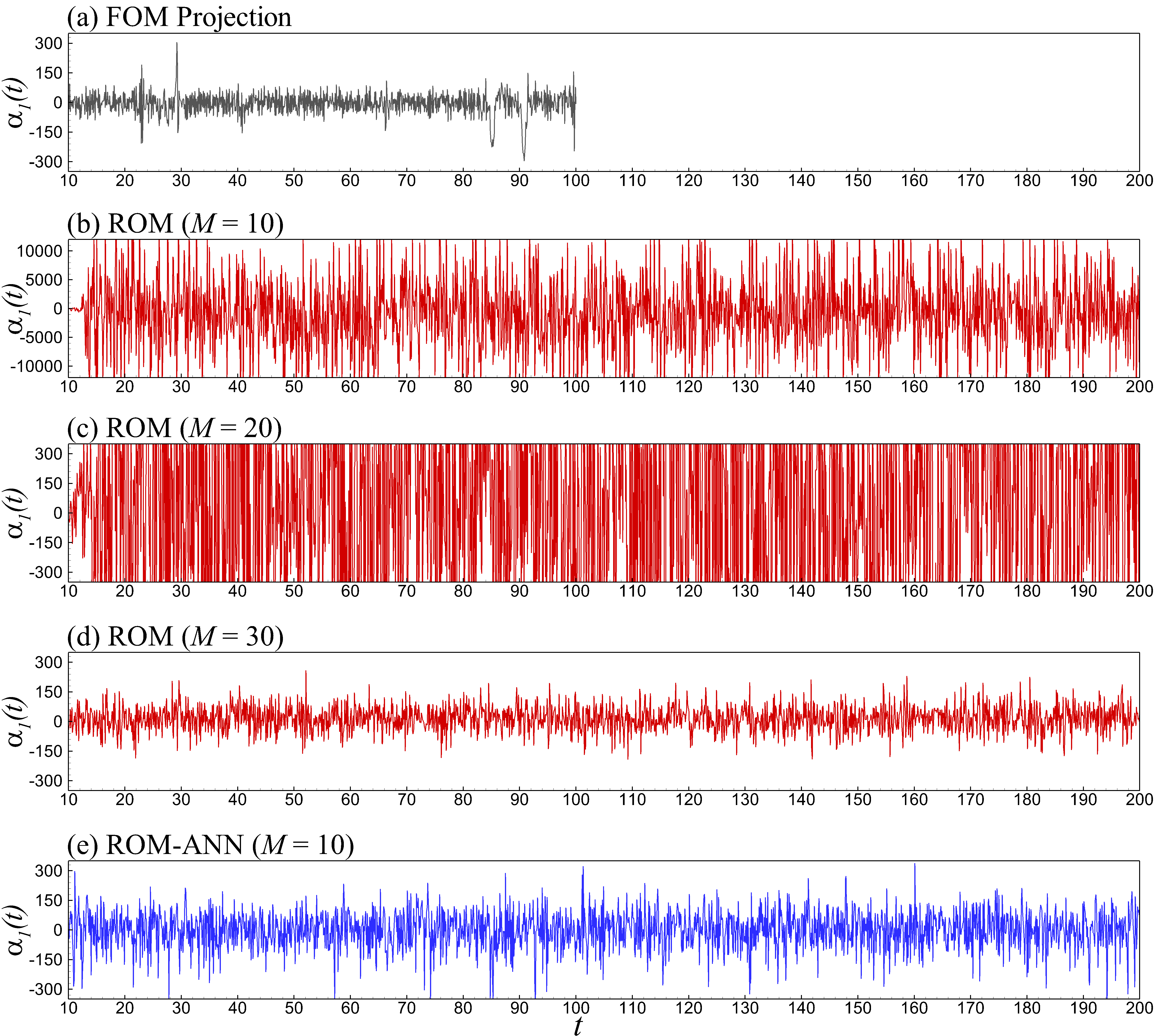This screenshot has width=1171, height=1036.
Task: Click the "10" x-tick label in panel (b)
Action: [x=69, y=386]
